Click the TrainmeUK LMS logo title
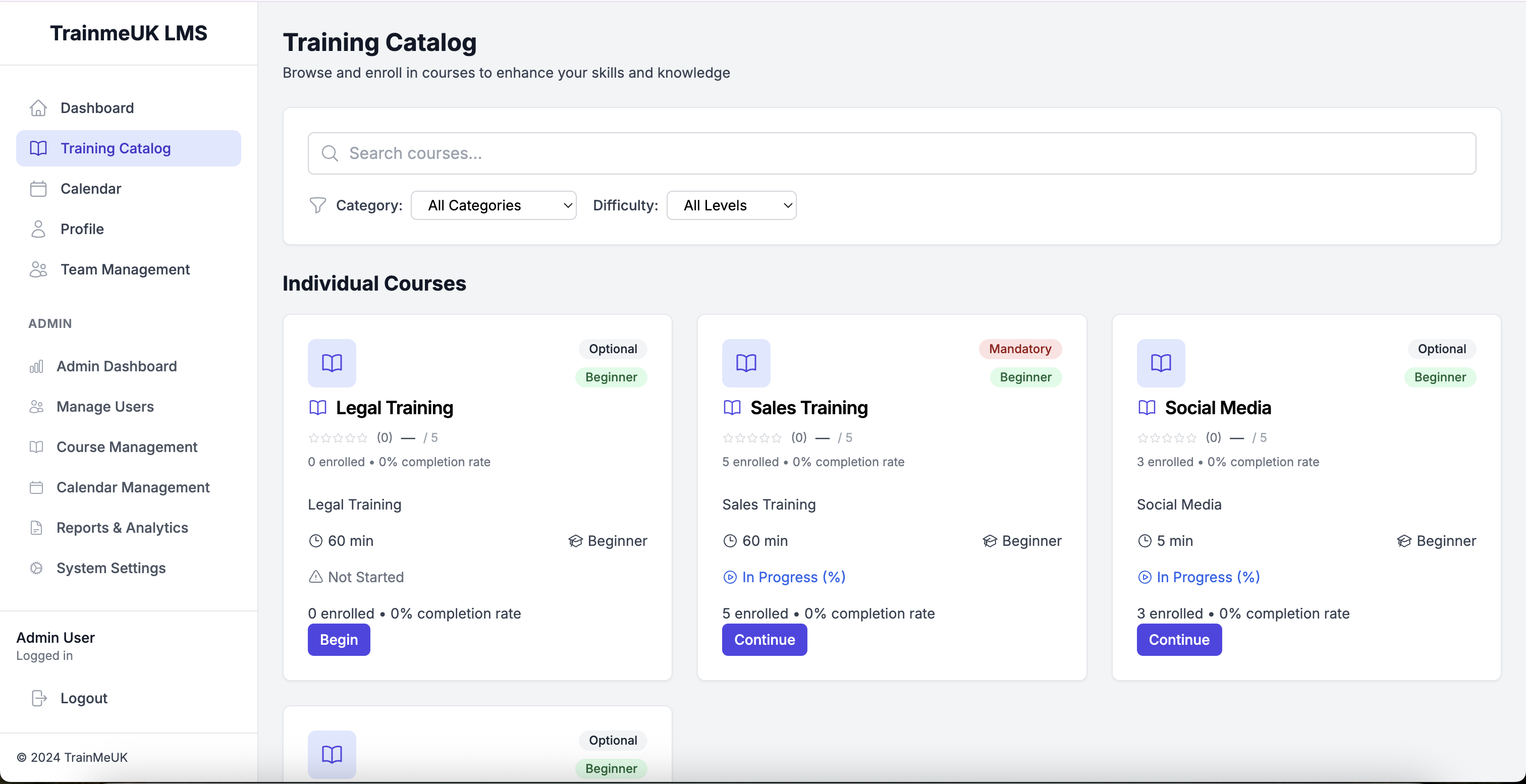Image resolution: width=1526 pixels, height=784 pixels. coord(129,33)
